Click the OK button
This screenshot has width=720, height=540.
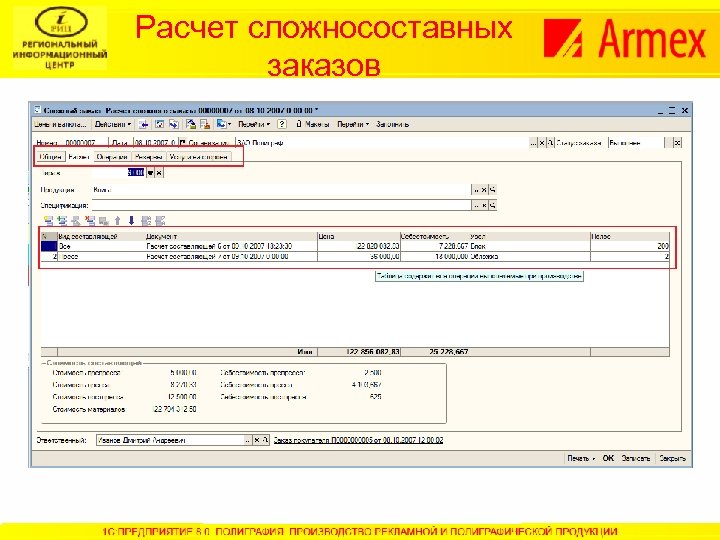coord(608,458)
